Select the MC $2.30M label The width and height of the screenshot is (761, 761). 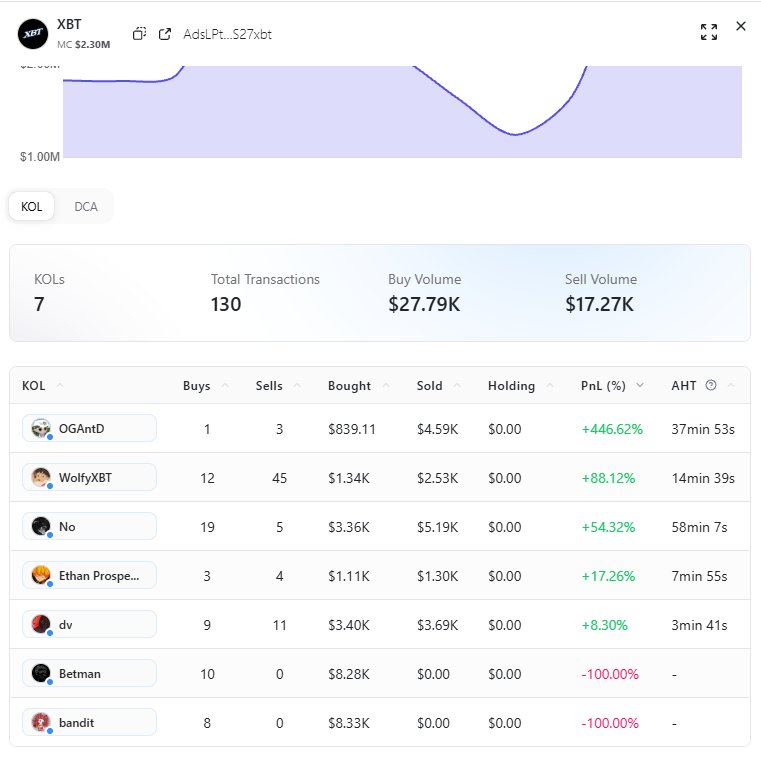pyautogui.click(x=83, y=45)
